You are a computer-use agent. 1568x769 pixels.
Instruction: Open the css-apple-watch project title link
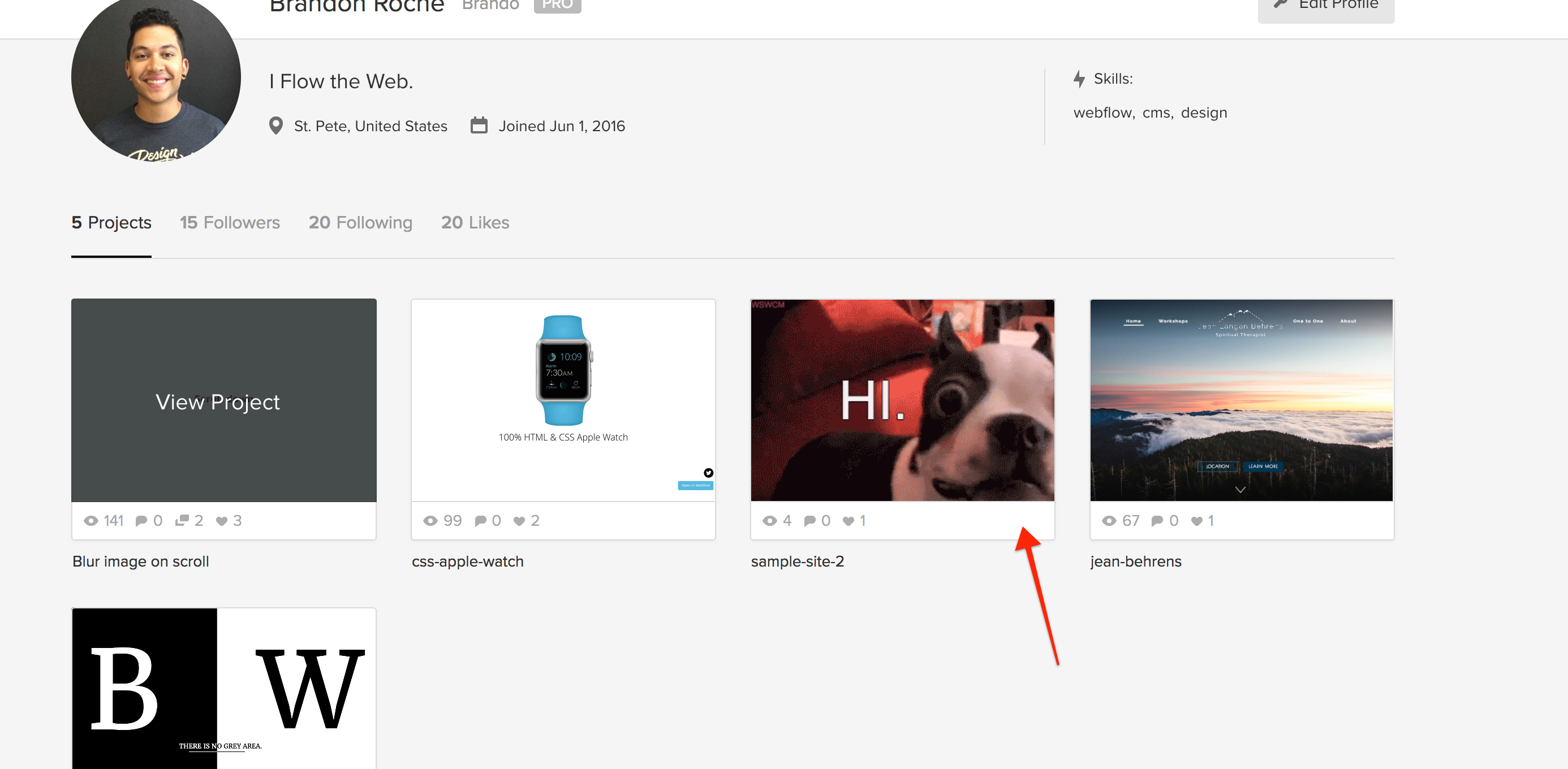tap(467, 561)
